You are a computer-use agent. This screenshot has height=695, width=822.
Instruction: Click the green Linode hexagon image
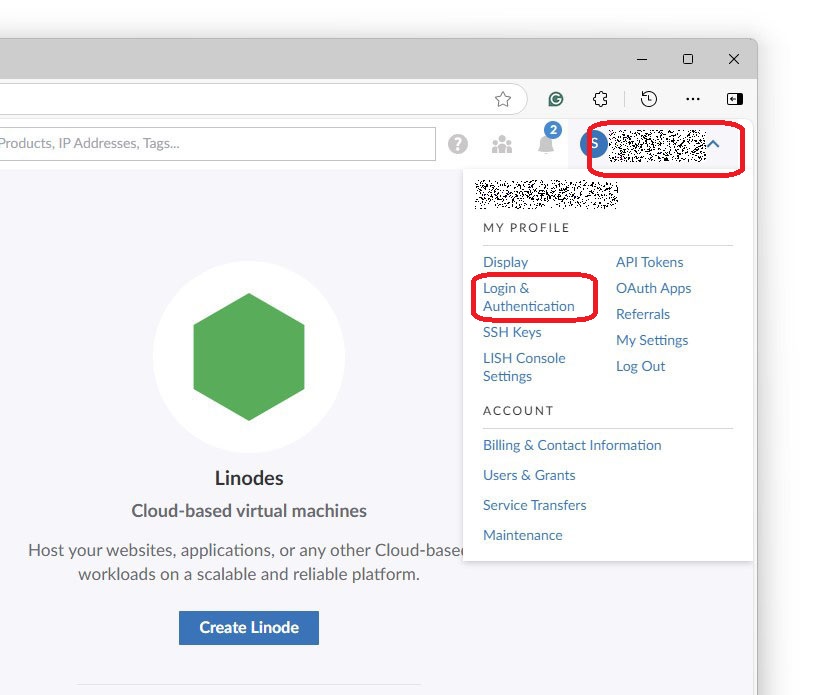tap(249, 356)
